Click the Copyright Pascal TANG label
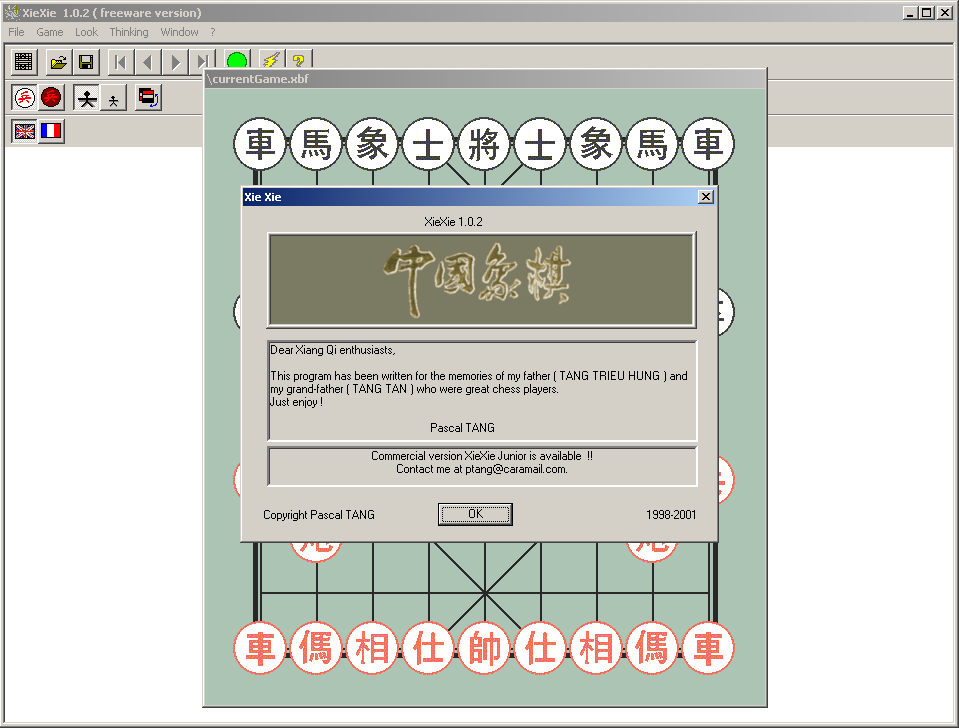 coord(319,514)
